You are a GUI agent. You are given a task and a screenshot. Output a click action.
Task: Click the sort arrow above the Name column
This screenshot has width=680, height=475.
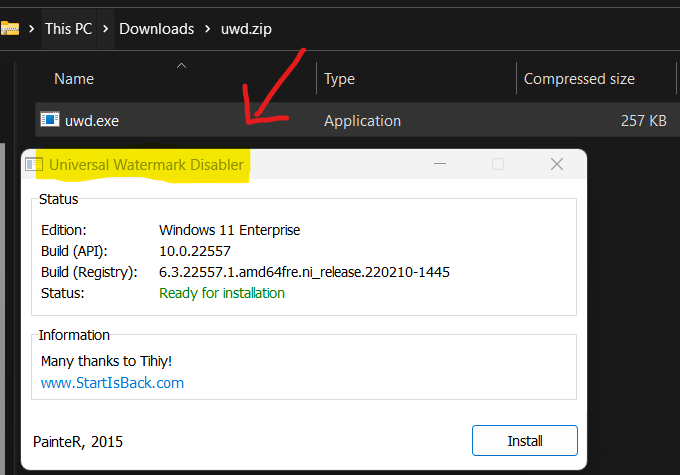(181, 66)
